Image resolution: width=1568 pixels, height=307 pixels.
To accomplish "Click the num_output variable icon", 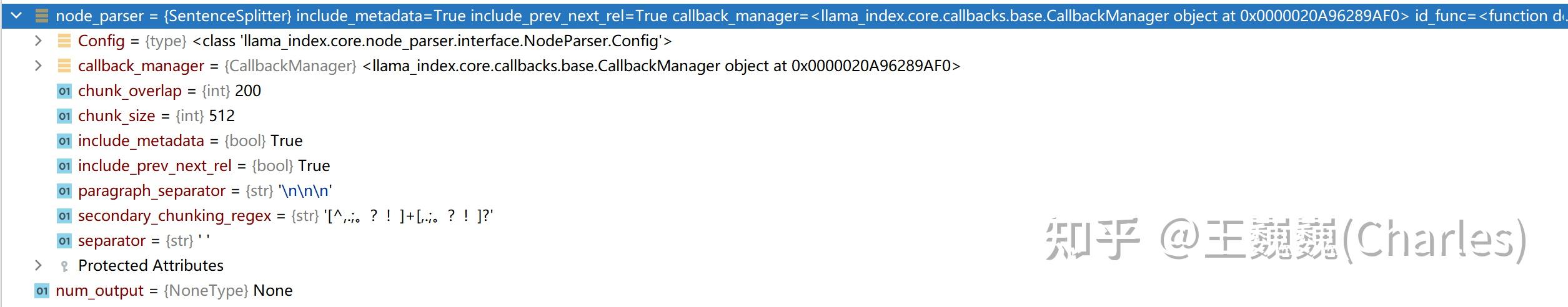I will (42, 291).
